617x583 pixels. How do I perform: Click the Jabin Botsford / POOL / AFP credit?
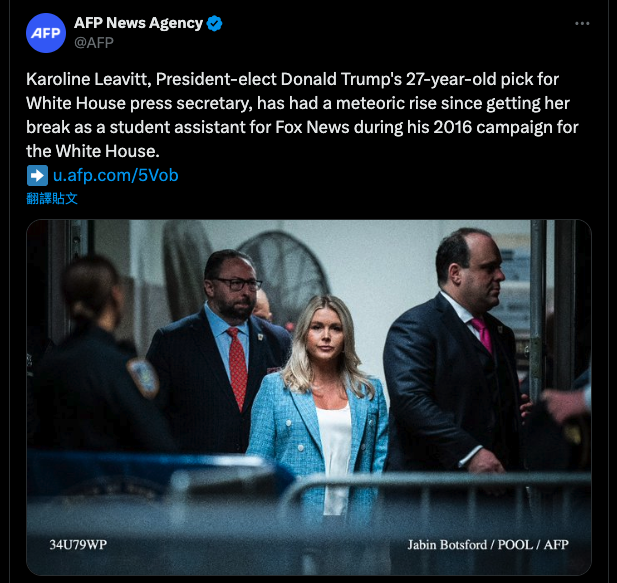pyautogui.click(x=488, y=545)
